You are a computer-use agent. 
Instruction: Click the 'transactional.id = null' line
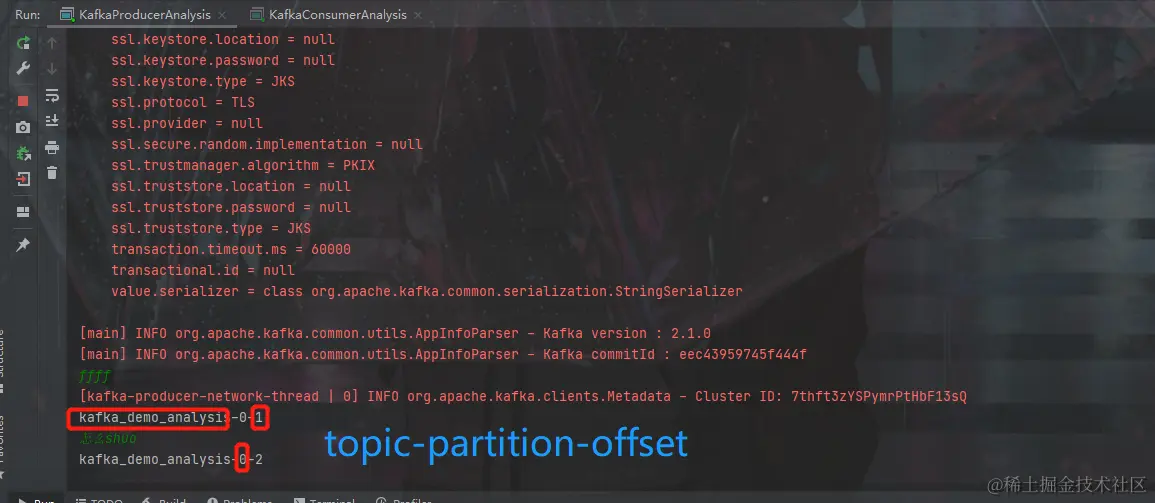(203, 270)
